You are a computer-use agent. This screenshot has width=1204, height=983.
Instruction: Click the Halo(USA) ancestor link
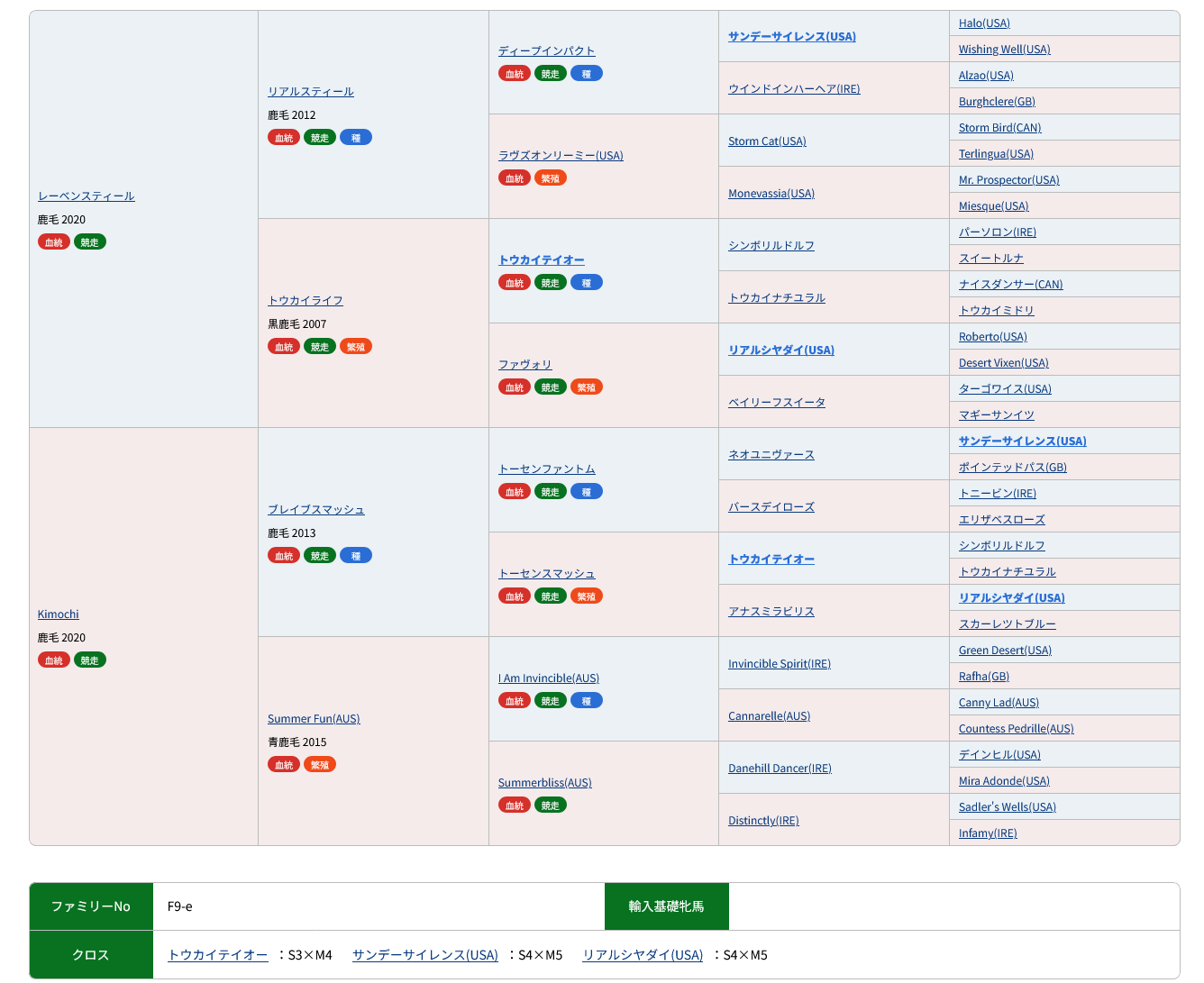coord(984,23)
